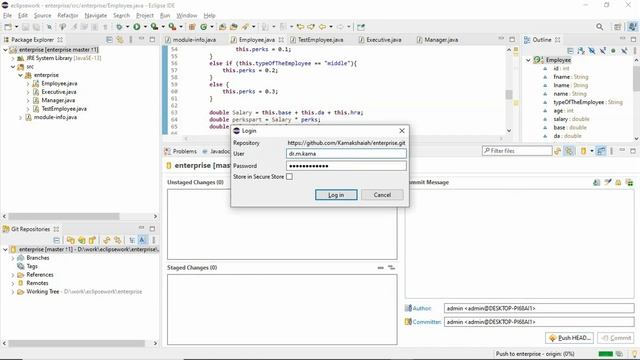Screen dimensions: 640x360
Task: Toggle Hide Static members in Outline
Action: point(602,51)
